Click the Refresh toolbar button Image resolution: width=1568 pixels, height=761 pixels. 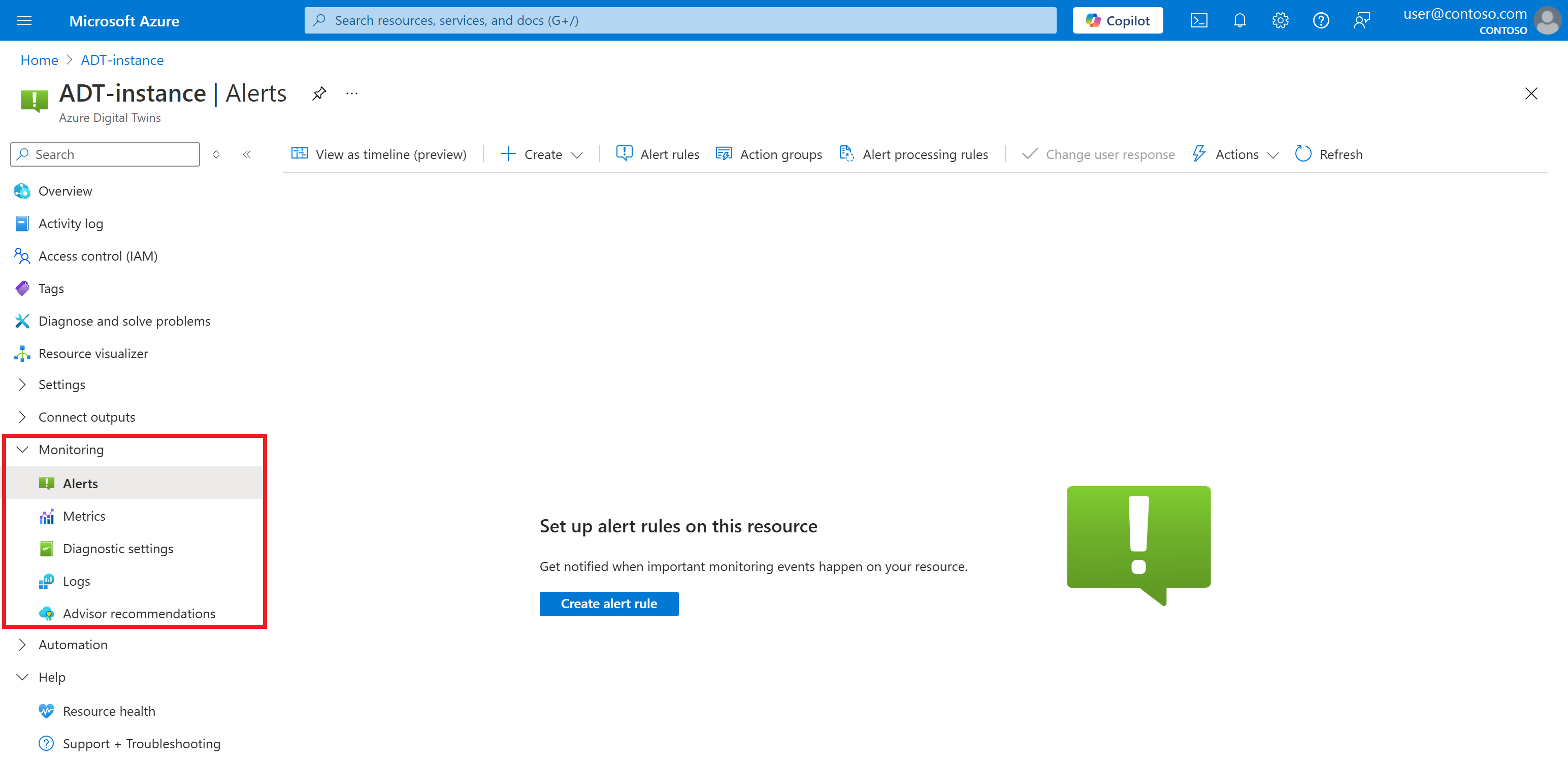1329,154
